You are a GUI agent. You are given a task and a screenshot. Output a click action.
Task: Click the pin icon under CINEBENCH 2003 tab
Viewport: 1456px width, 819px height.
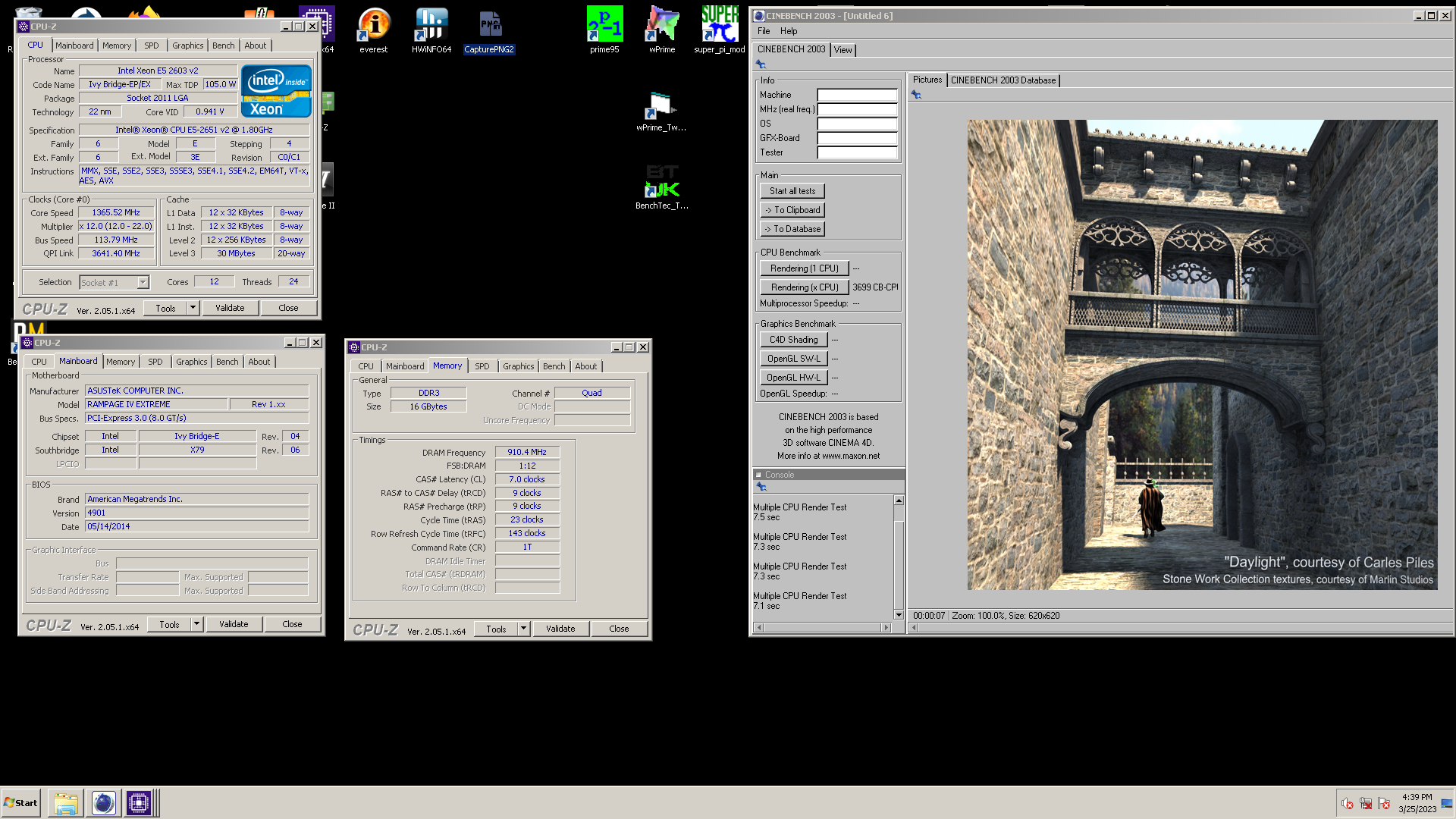tap(761, 64)
